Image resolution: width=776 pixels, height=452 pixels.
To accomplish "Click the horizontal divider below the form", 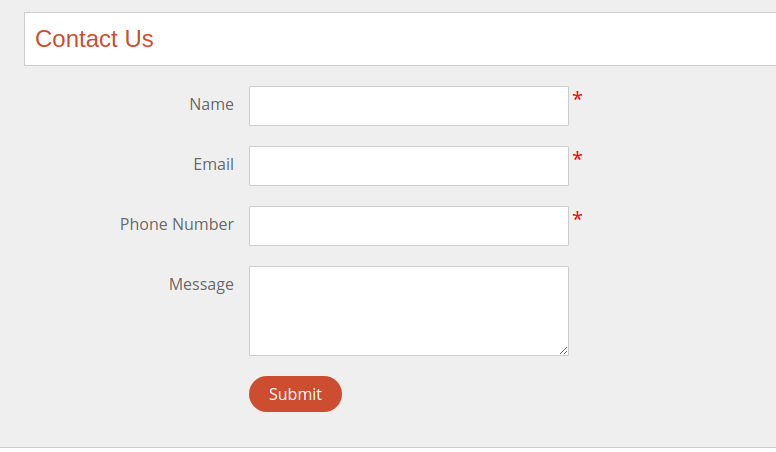I will (388, 447).
